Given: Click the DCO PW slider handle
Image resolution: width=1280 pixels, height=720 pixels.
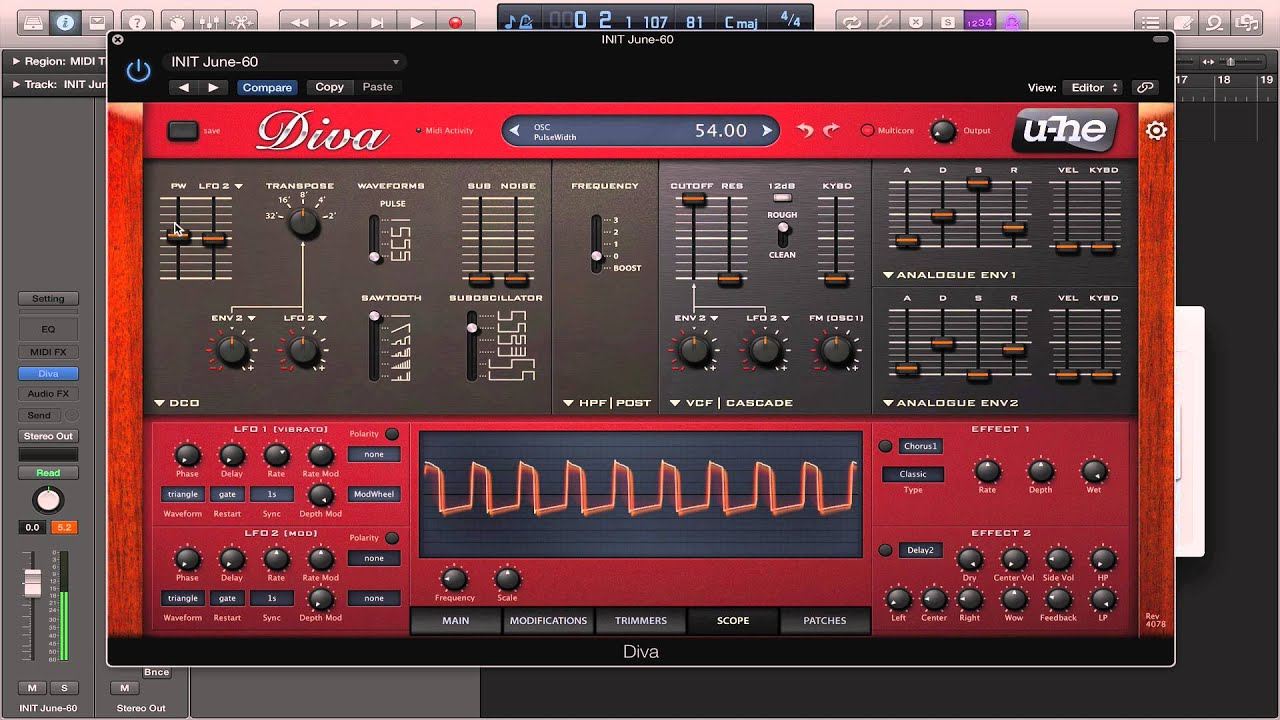Looking at the screenshot, I should (178, 237).
